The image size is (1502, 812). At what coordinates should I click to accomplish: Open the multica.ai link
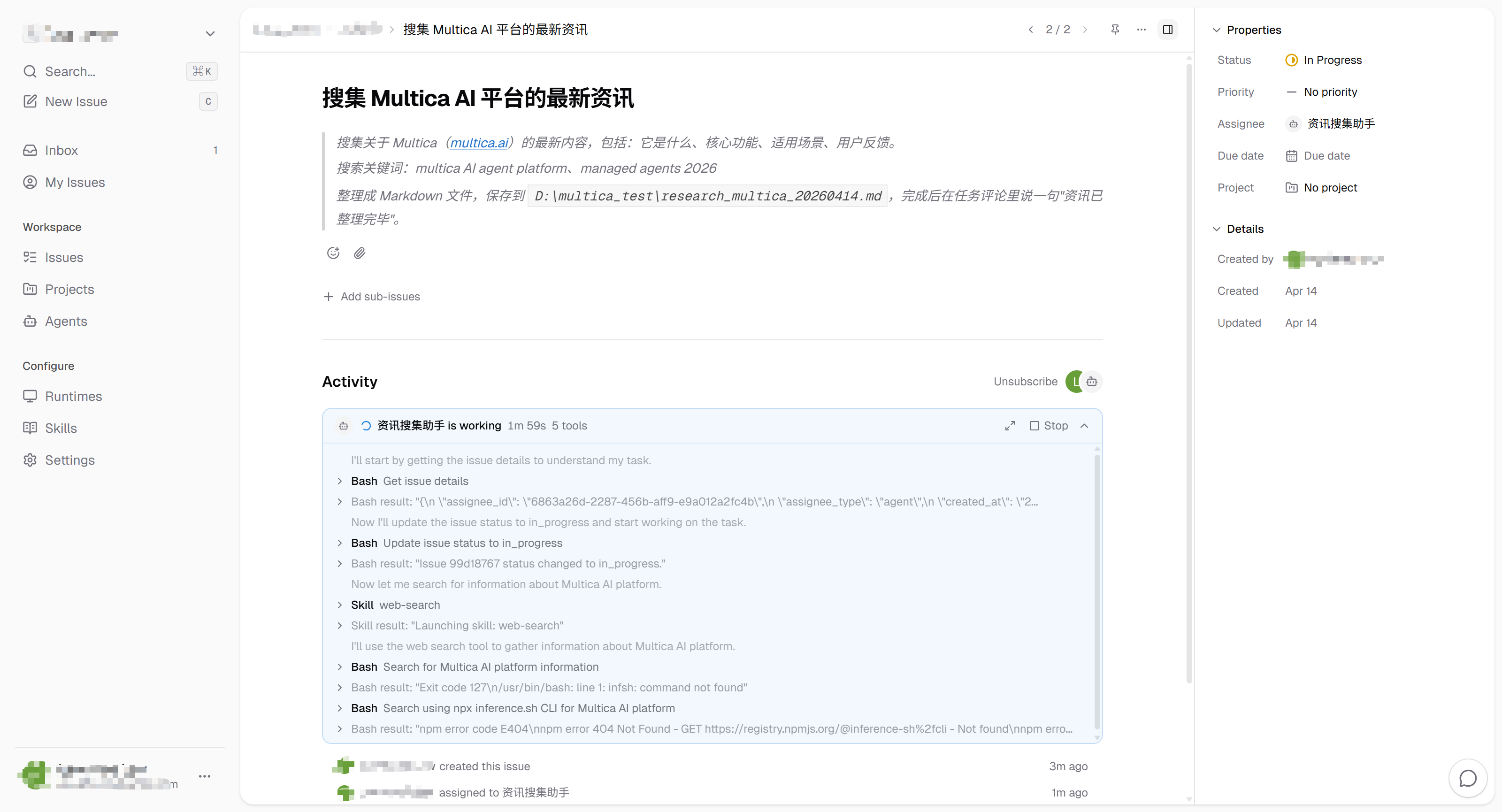479,143
